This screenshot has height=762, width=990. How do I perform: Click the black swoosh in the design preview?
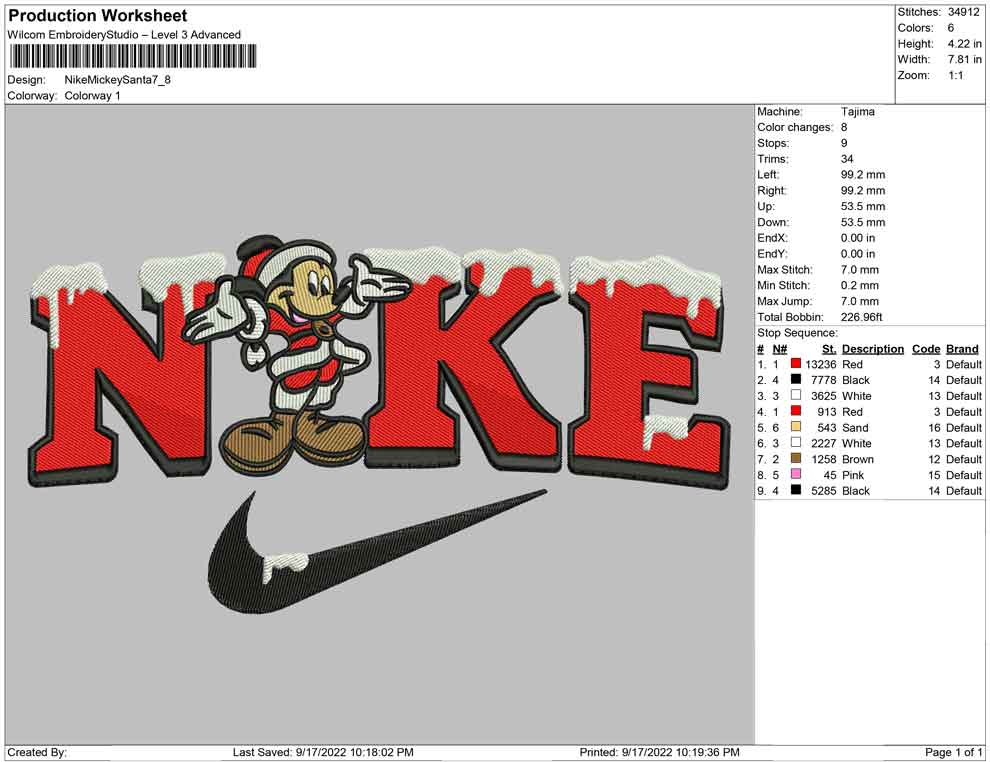point(377,551)
